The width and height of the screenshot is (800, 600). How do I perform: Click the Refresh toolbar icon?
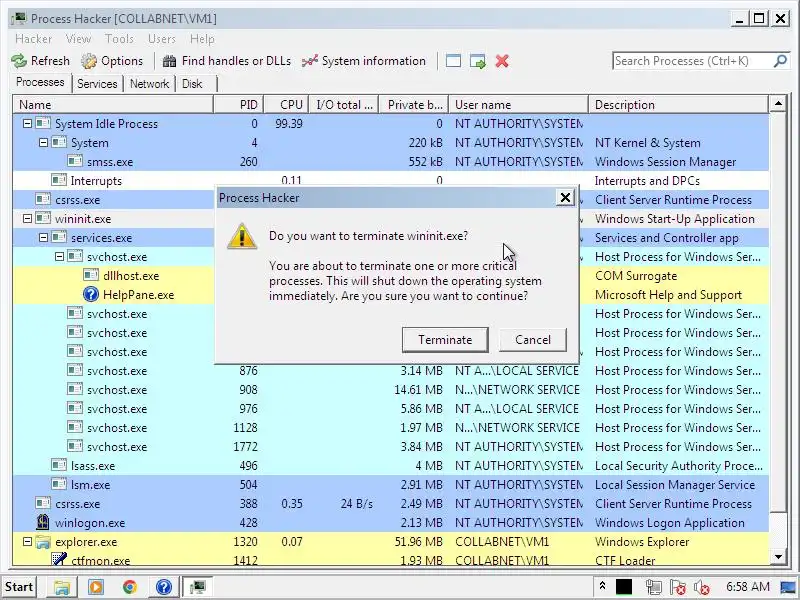point(19,61)
